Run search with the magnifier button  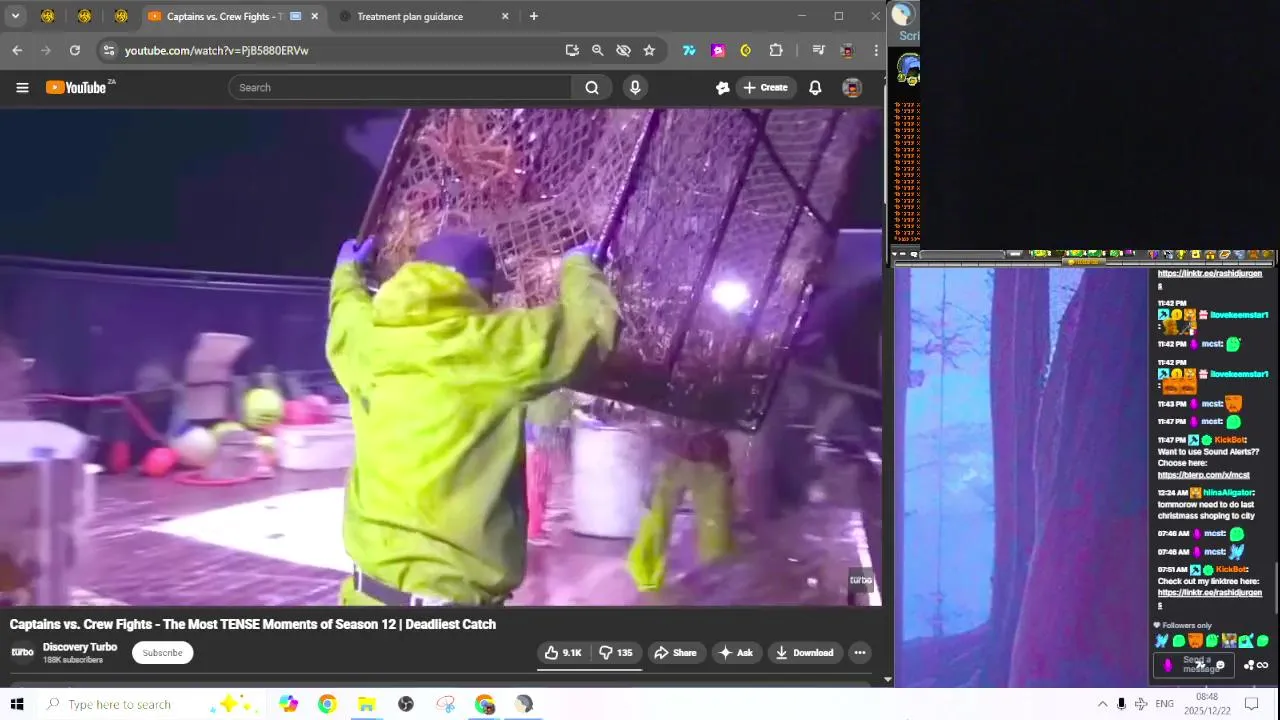pos(592,88)
